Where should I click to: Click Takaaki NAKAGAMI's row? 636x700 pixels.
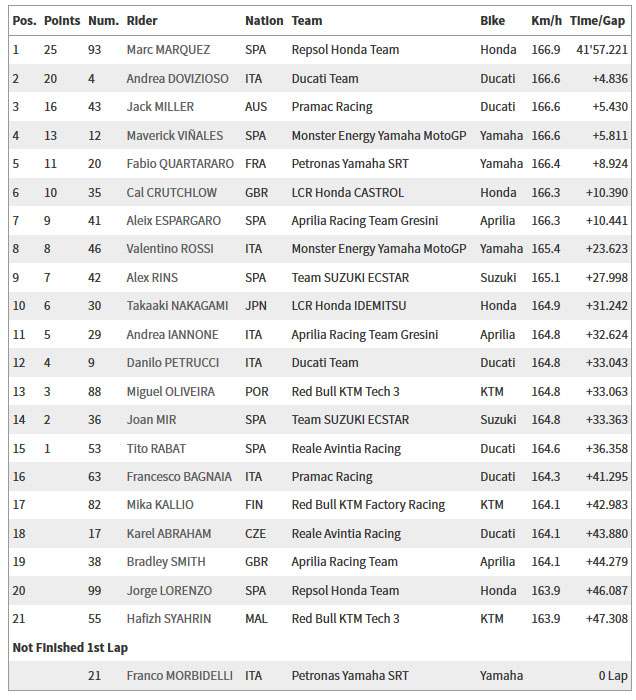pyautogui.click(x=320, y=306)
